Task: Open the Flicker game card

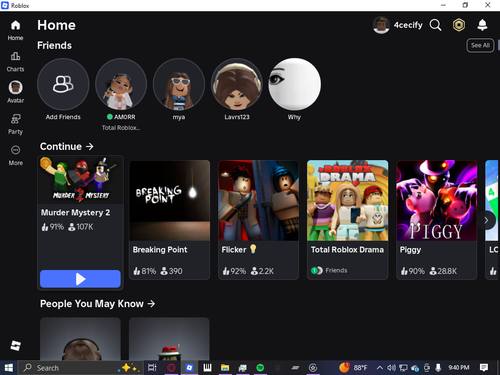Action: [258, 220]
